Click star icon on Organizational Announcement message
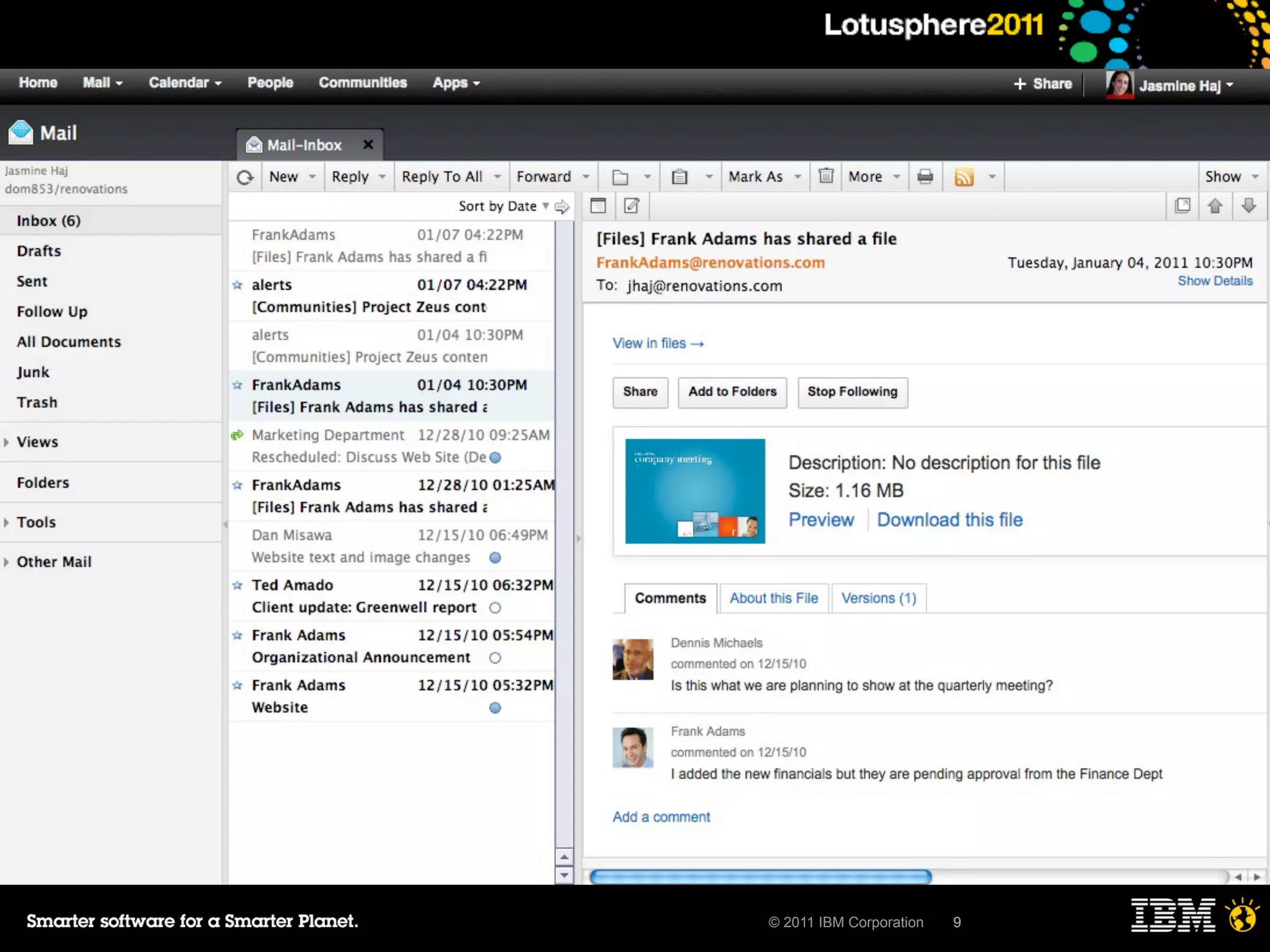This screenshot has height=952, width=1270. pos(237,635)
